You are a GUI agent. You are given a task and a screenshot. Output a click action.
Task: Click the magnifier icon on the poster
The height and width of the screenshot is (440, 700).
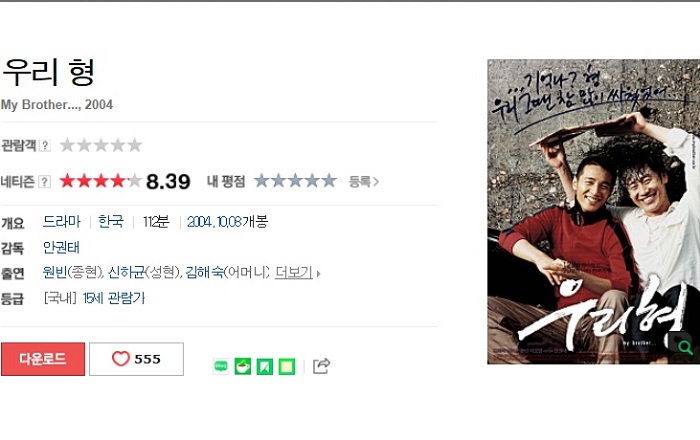click(x=684, y=347)
